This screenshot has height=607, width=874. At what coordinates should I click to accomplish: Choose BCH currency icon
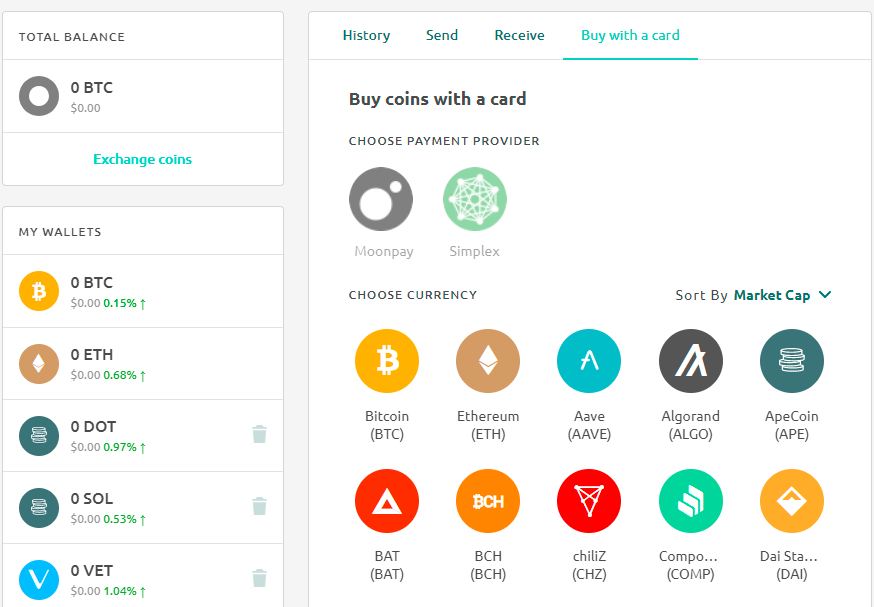point(488,501)
